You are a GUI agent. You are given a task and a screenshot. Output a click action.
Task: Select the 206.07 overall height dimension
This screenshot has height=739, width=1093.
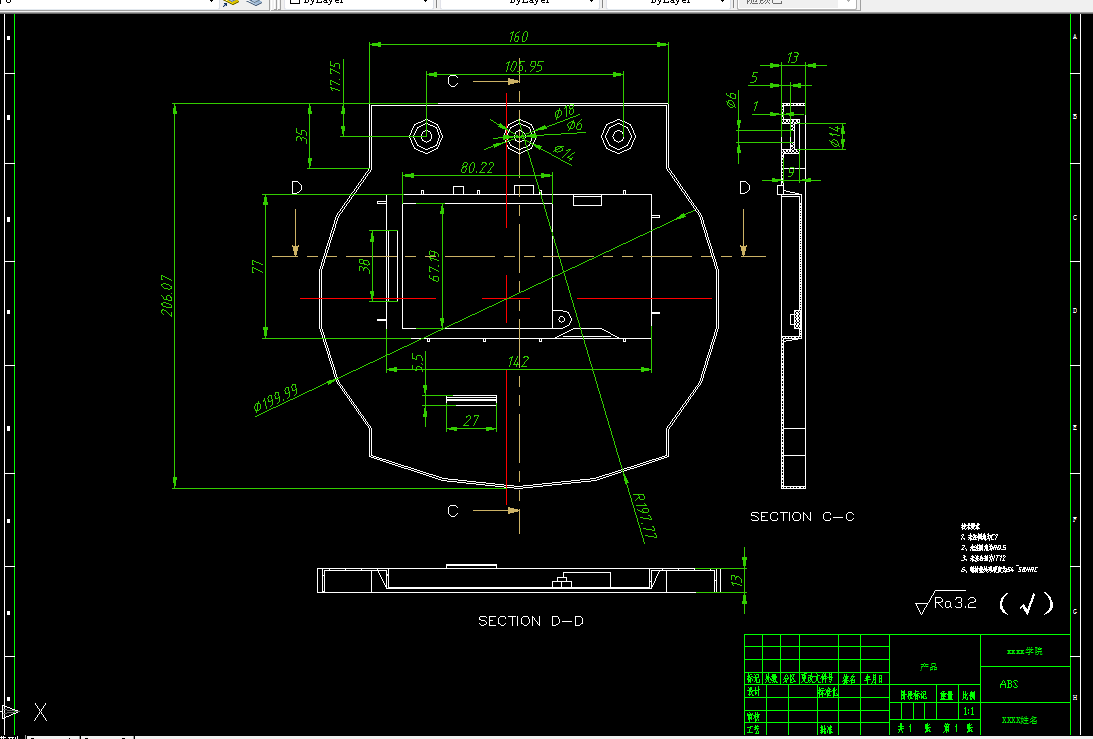(x=167, y=295)
